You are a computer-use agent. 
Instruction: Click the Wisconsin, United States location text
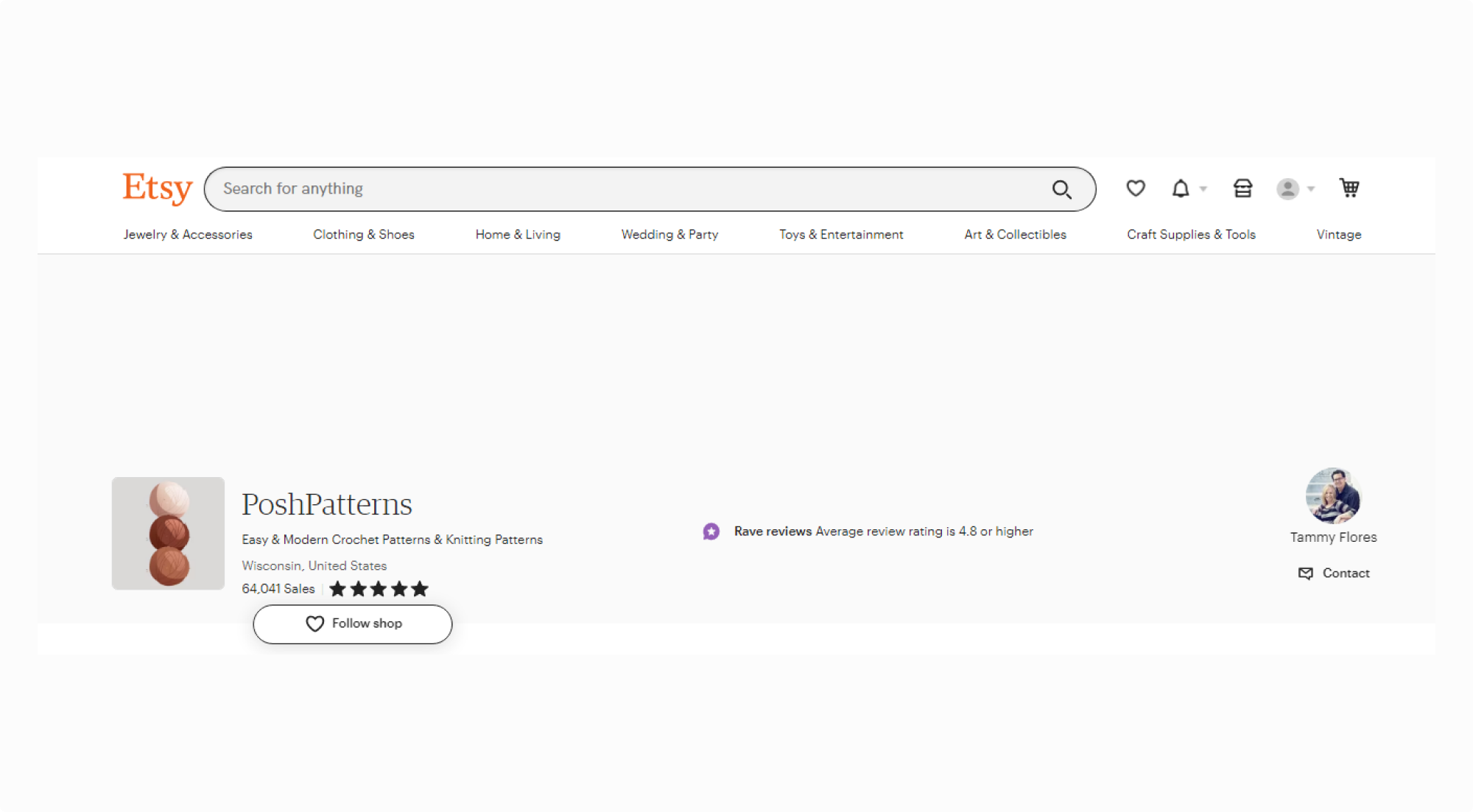pos(314,566)
